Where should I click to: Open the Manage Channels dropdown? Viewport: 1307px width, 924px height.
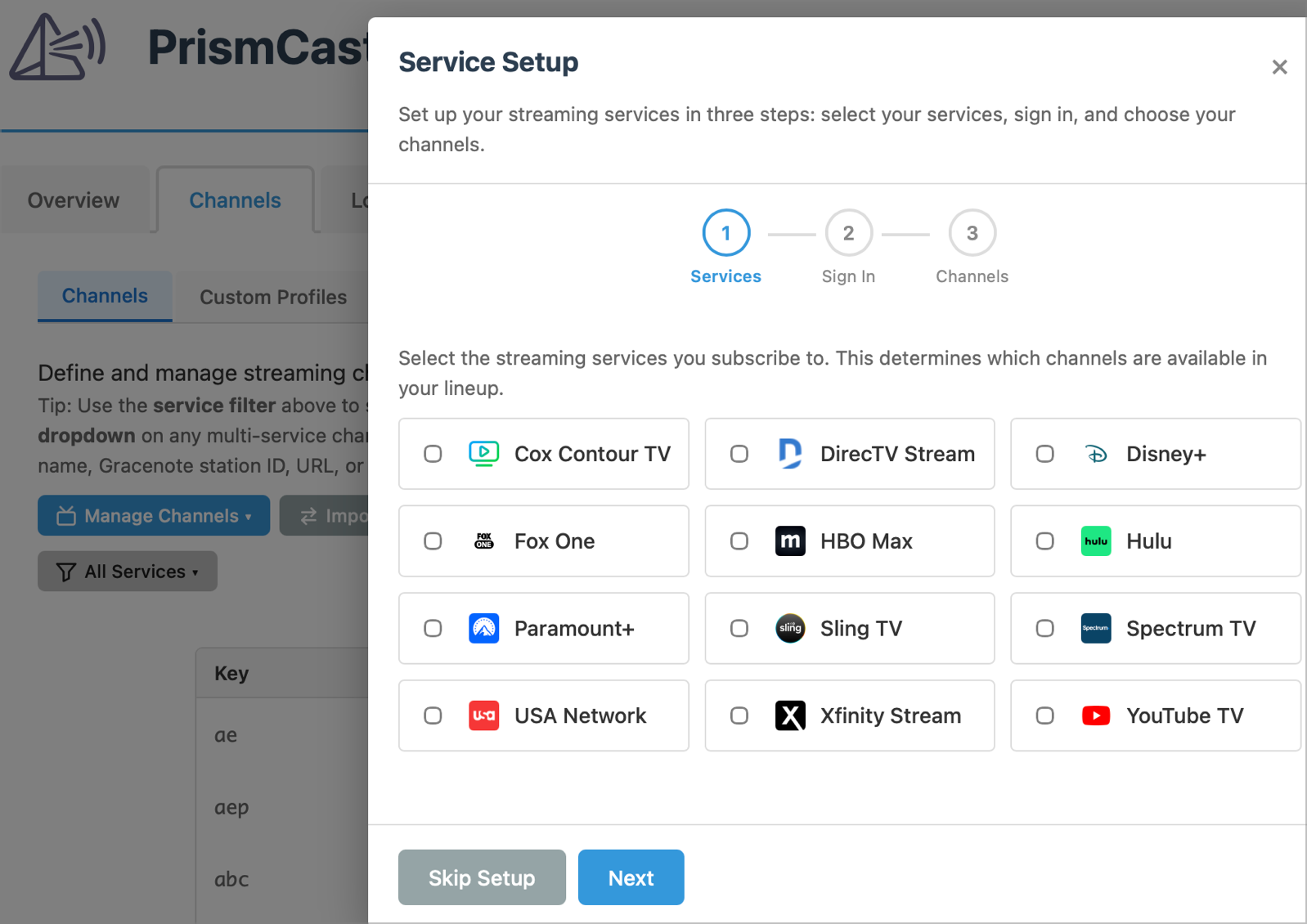pyautogui.click(x=154, y=515)
